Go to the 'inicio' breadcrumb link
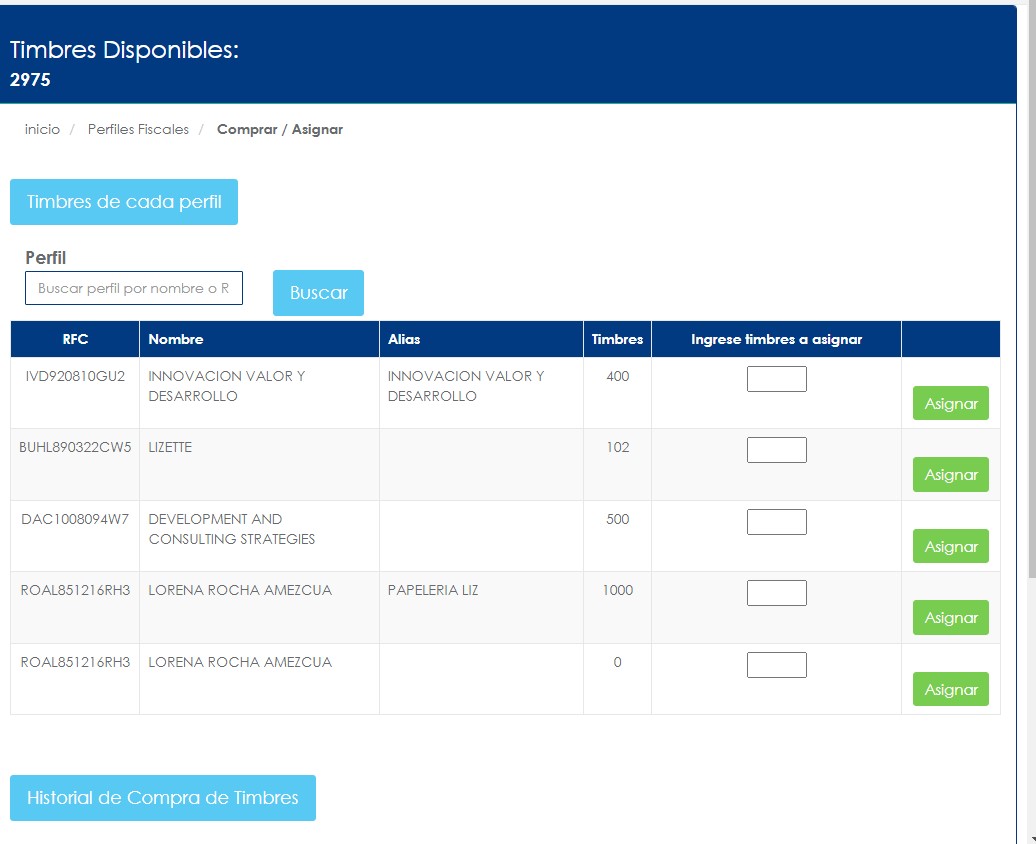The image size is (1036, 844). (42, 129)
